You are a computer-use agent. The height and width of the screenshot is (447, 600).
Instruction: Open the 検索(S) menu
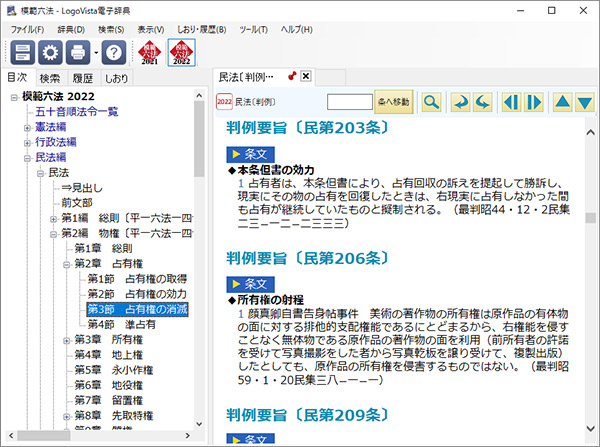point(111,29)
